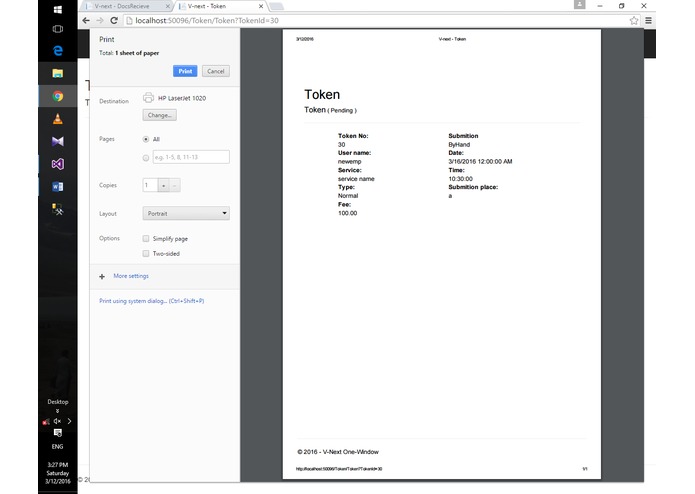Image resolution: width=695 pixels, height=494 pixels.
Task: Open File Explorer from the taskbar
Action: (x=58, y=73)
